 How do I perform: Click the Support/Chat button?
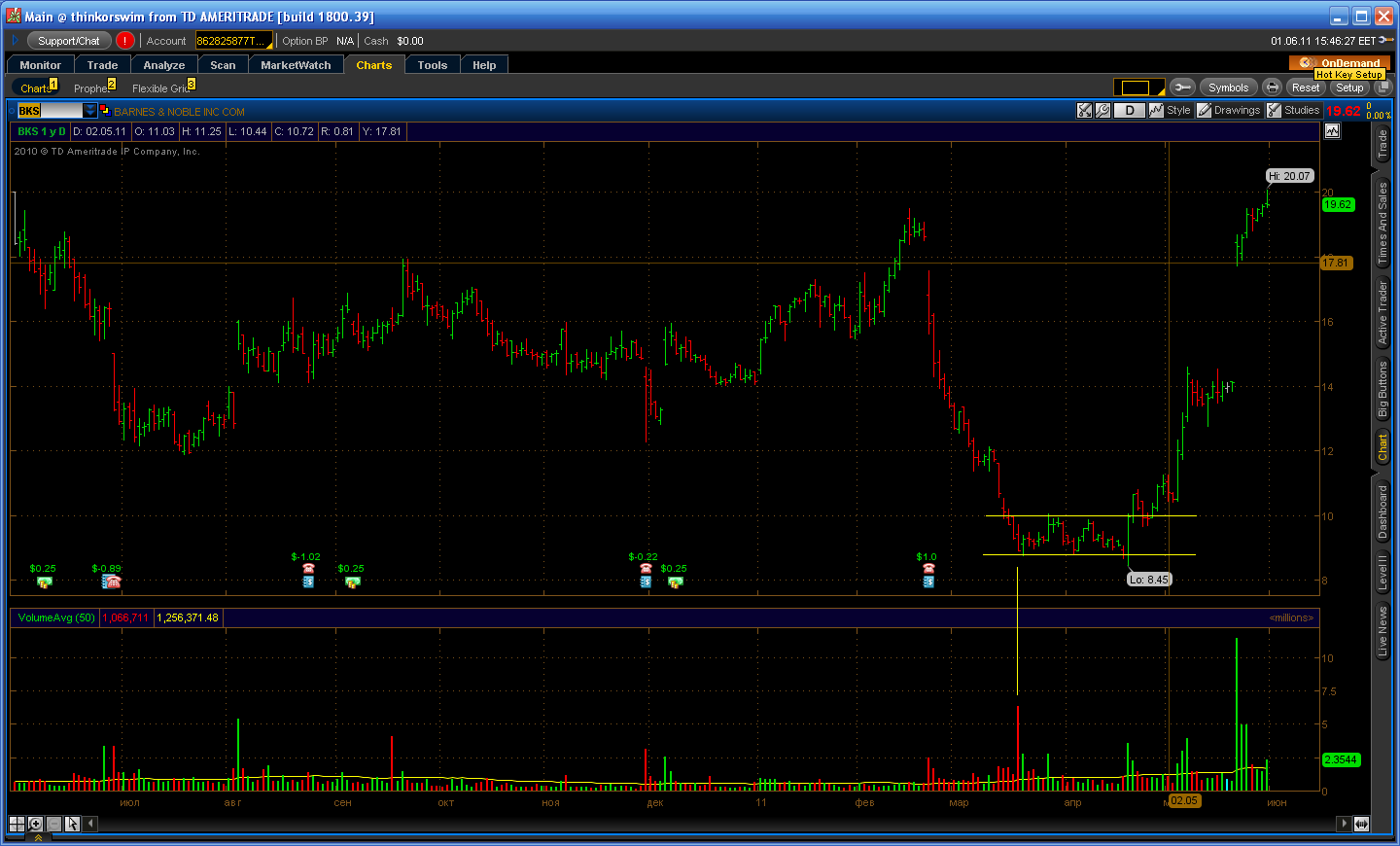(x=68, y=41)
